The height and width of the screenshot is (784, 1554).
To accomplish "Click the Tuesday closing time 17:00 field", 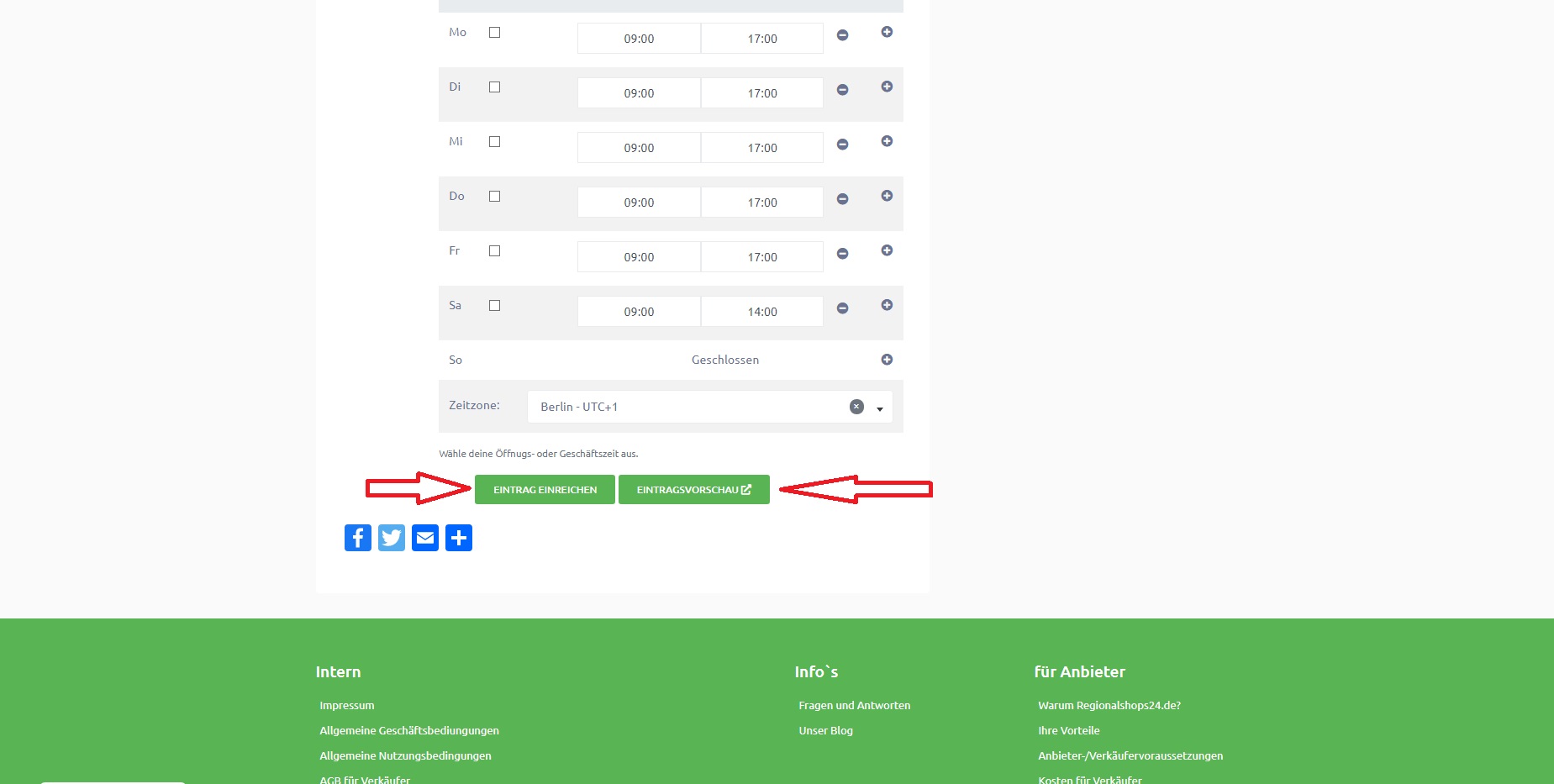I will click(x=762, y=93).
